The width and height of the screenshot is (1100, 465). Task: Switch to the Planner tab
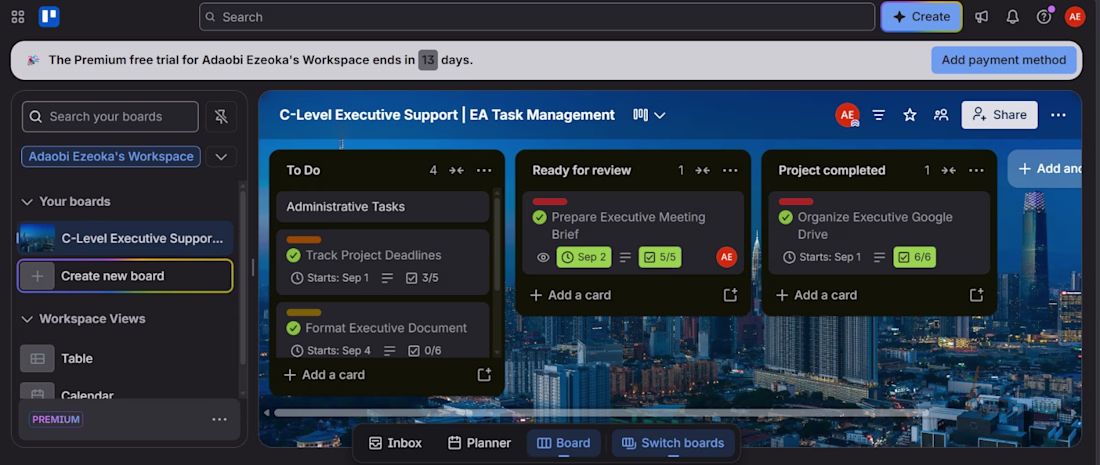click(x=479, y=443)
